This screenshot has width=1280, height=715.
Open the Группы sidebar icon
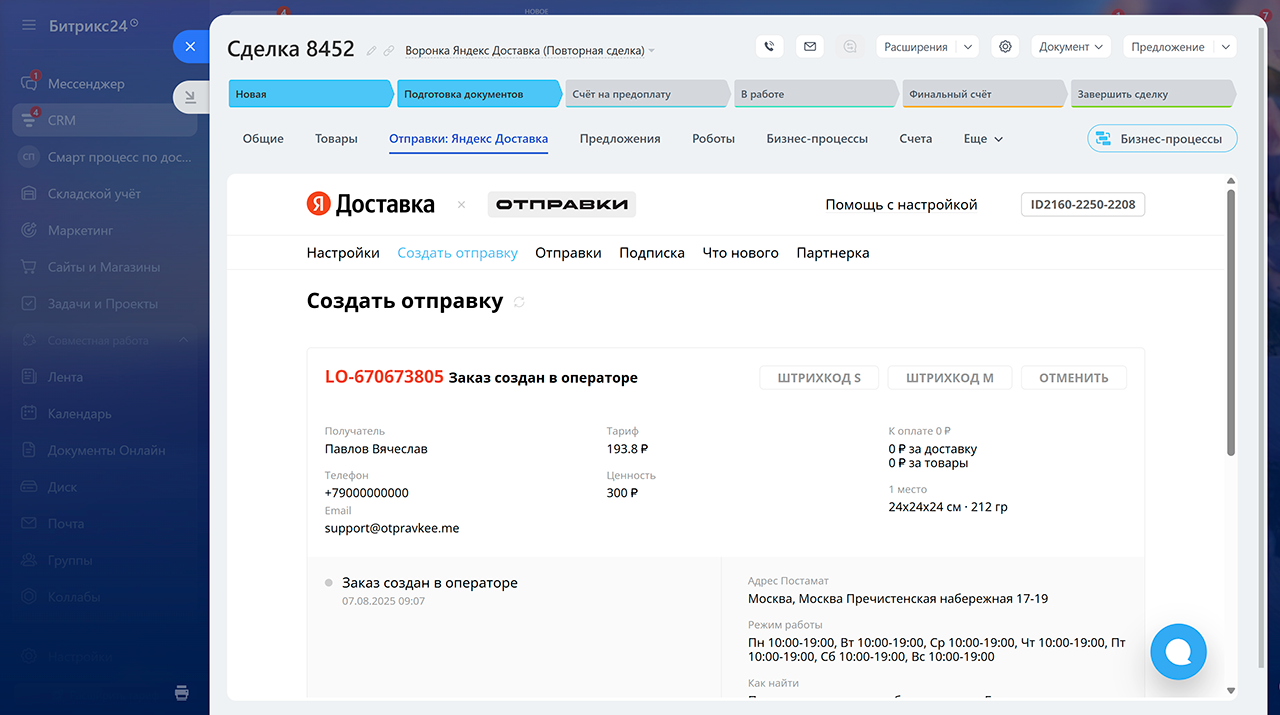29,560
